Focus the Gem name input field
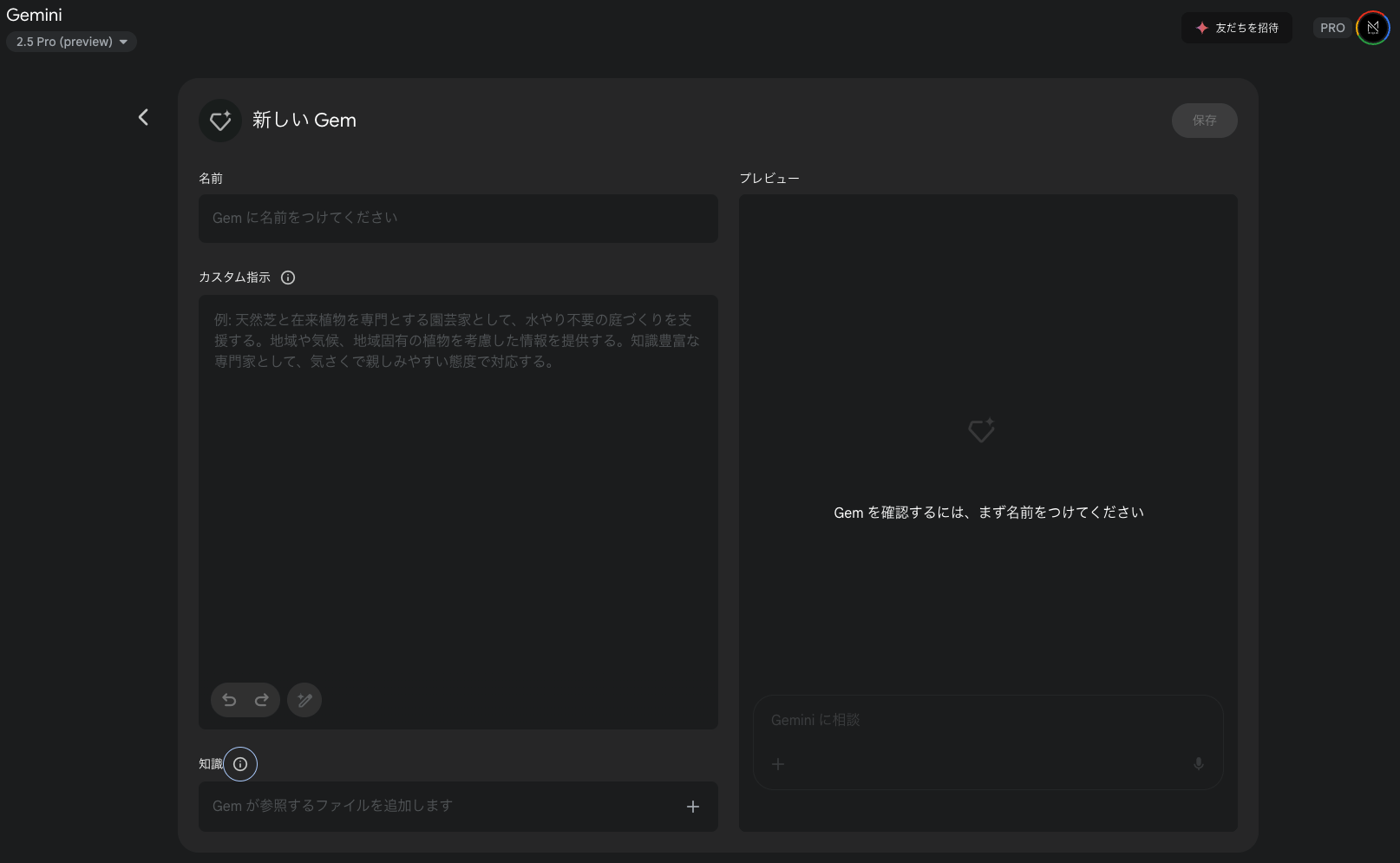The width and height of the screenshot is (1400, 863). coord(458,219)
